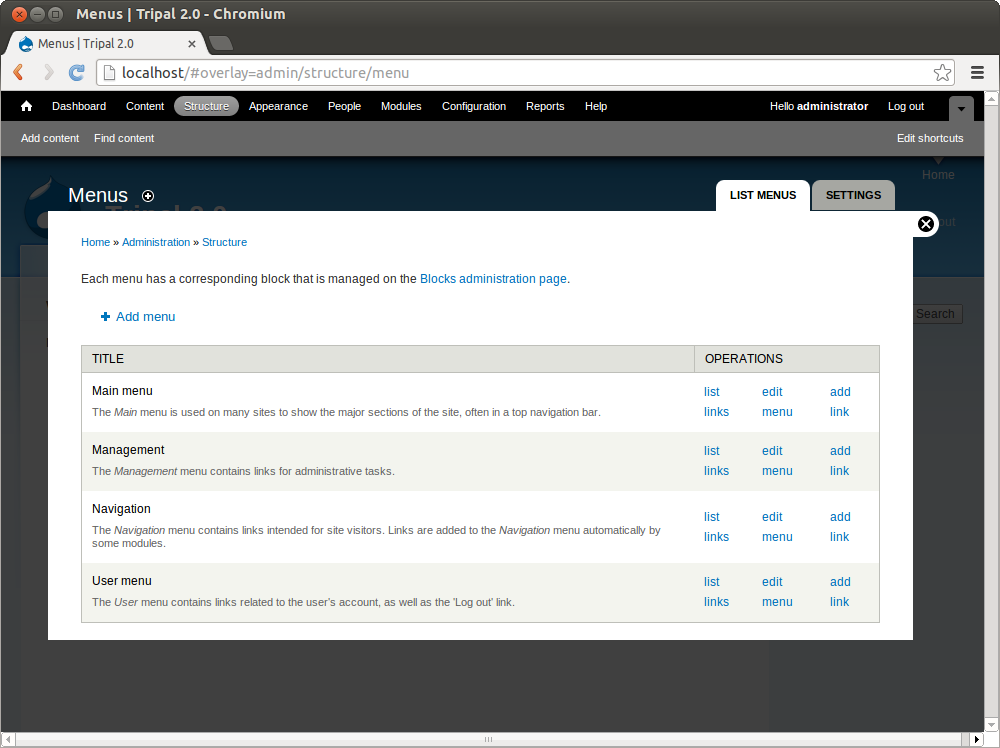1000x748 pixels.
Task: Open a new browser tab
Action: [x=221, y=43]
